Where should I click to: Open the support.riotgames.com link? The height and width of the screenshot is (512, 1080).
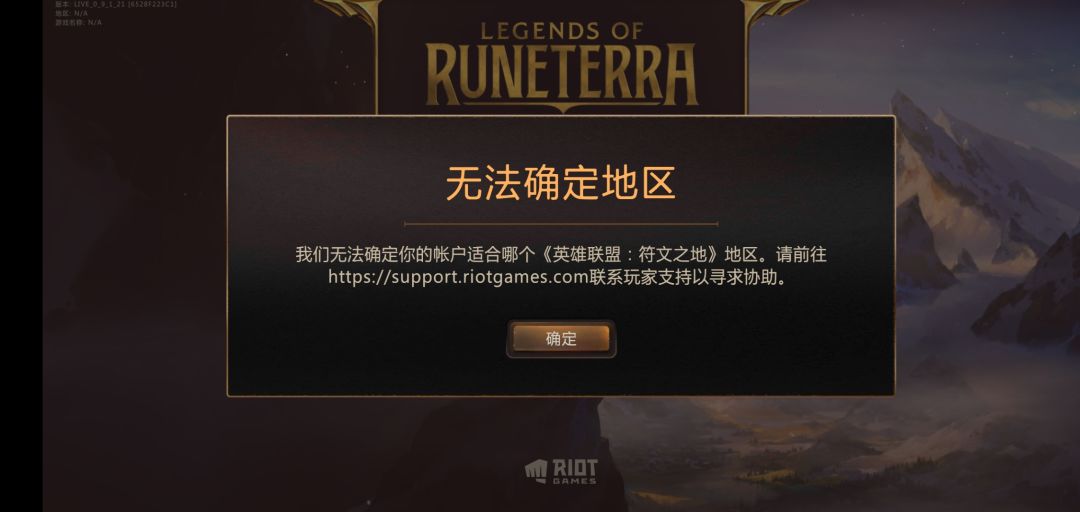click(457, 278)
